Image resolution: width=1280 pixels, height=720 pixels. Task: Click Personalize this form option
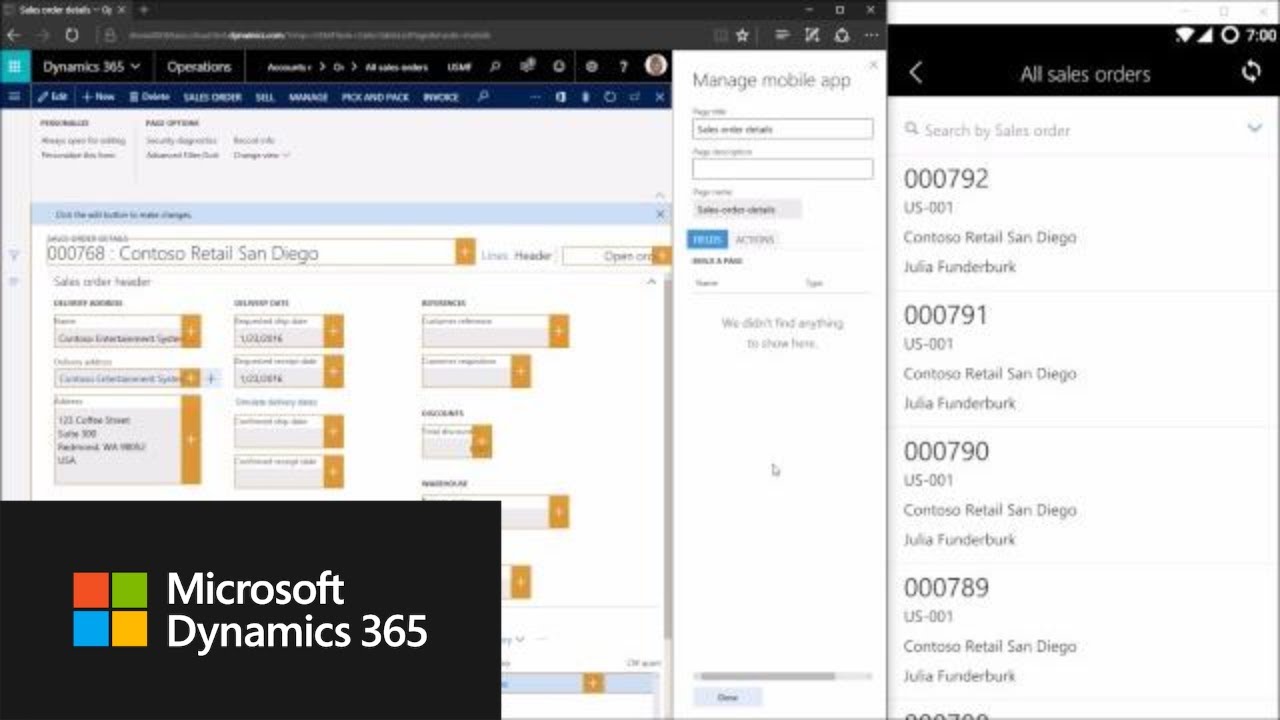tap(78, 155)
